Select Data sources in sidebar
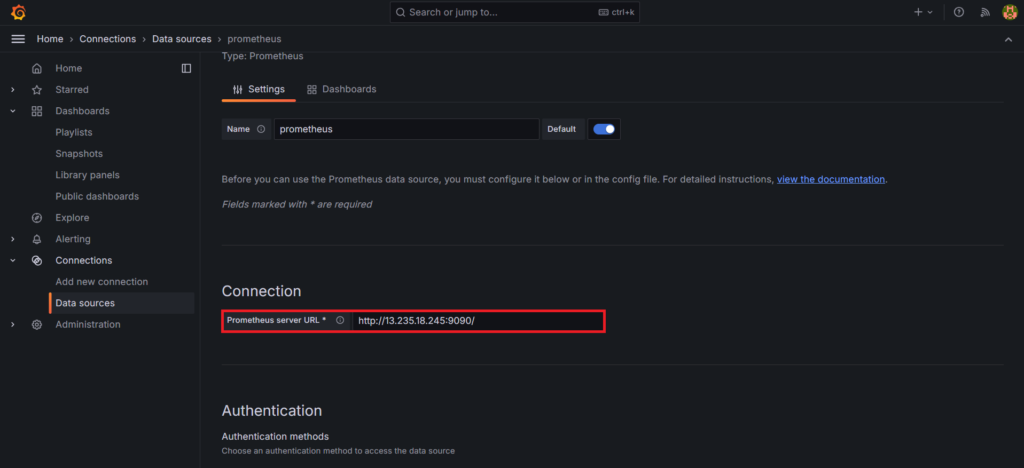This screenshot has height=468, width=1024. click(x=122, y=304)
